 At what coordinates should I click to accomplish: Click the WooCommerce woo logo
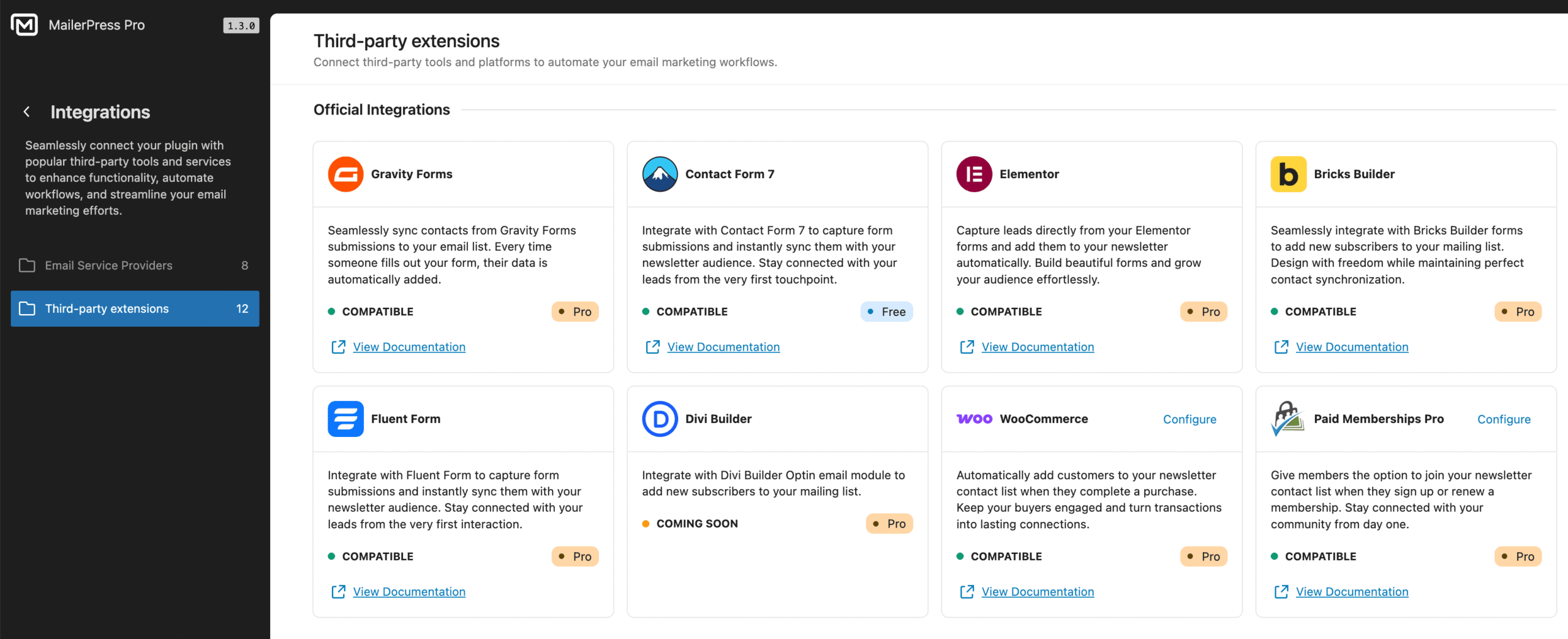click(974, 419)
